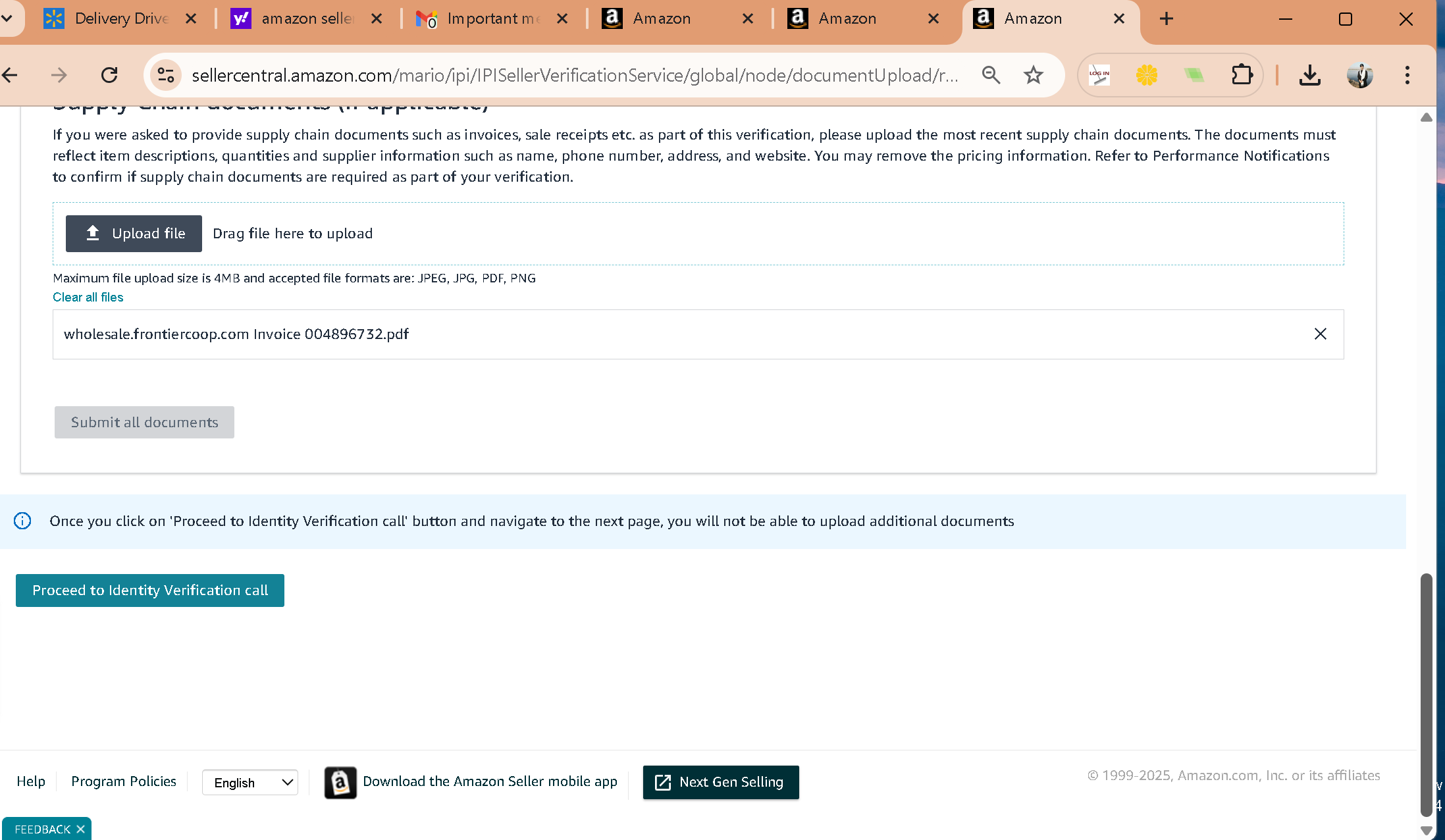Go forward to next page
The height and width of the screenshot is (840, 1445).
coord(59,75)
